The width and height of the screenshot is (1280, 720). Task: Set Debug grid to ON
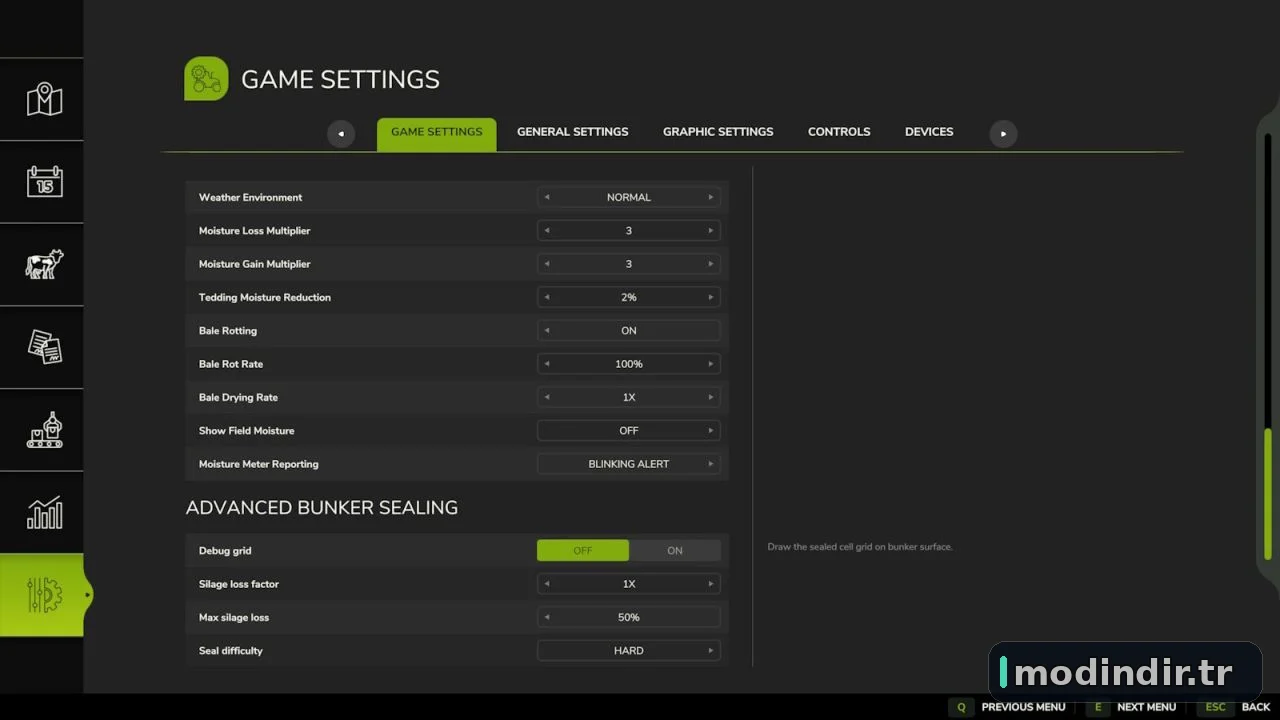[x=675, y=550]
